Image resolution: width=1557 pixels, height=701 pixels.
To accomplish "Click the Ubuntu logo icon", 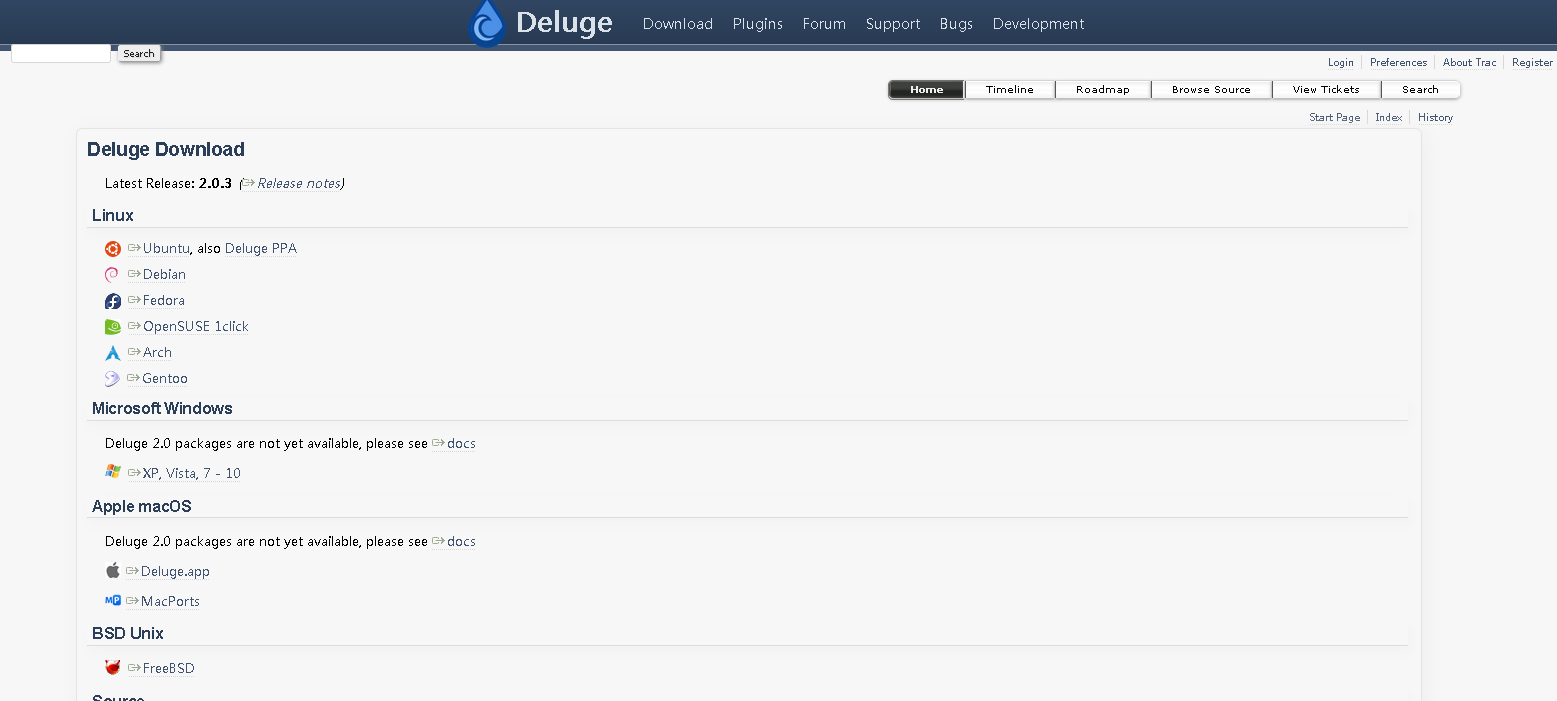I will [113, 249].
